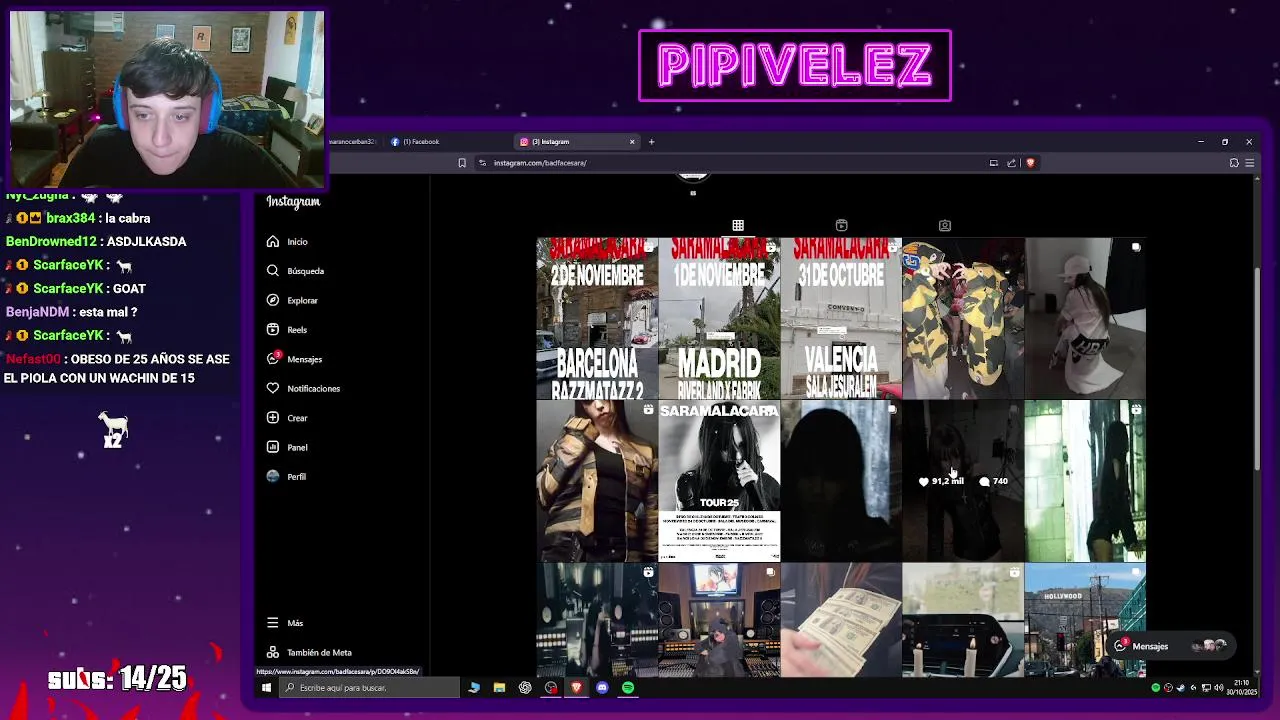Open the Saramalacara Tour 25 post

click(x=719, y=481)
